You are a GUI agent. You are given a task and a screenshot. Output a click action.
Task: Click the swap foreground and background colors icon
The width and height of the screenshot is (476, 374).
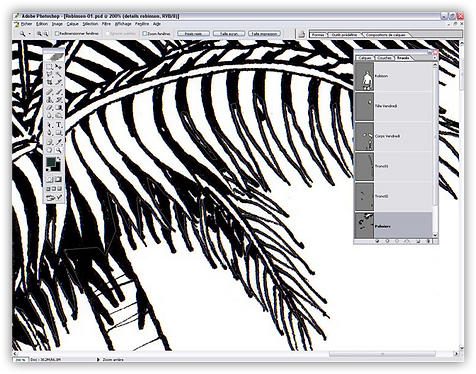tap(59, 158)
